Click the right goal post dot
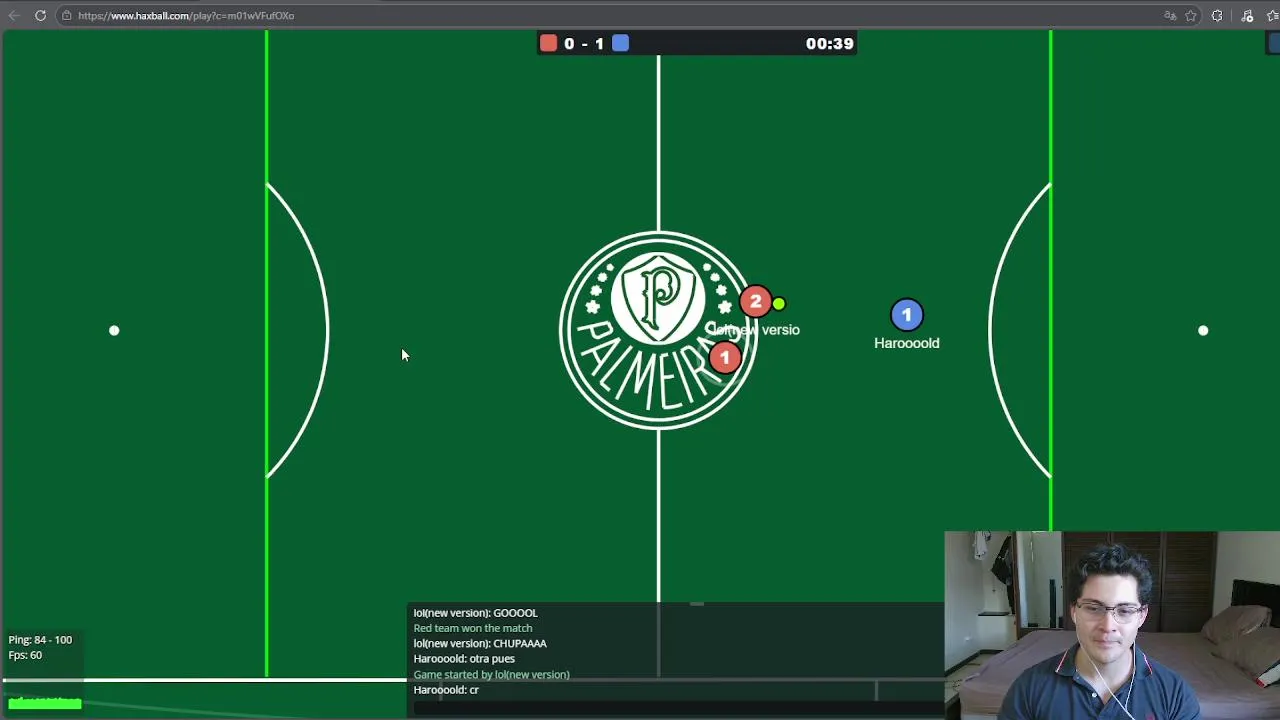The image size is (1280, 720). pyautogui.click(x=1203, y=330)
